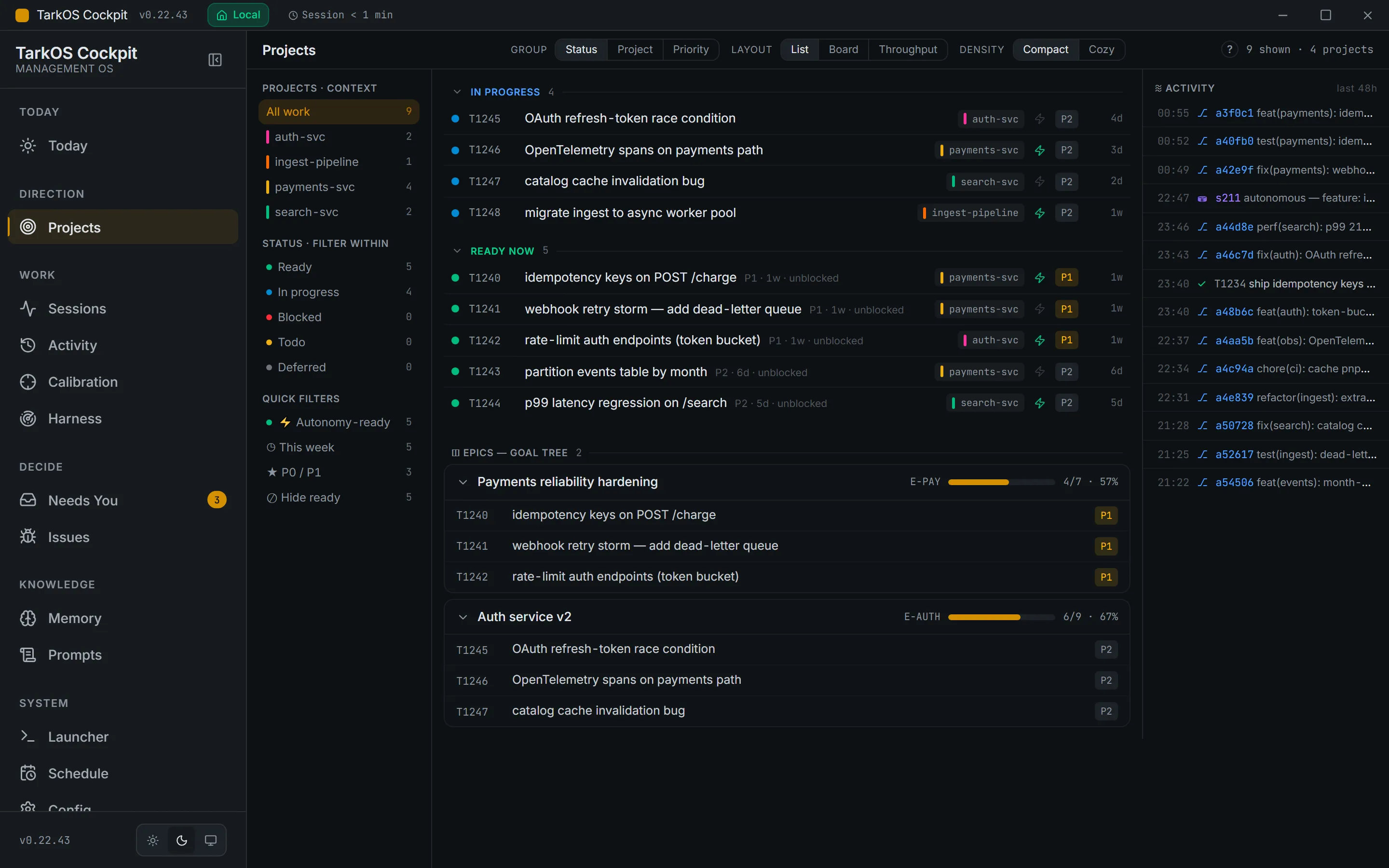Collapse the sidebar with the panel icon
The width and height of the screenshot is (1389, 868).
[x=215, y=60]
